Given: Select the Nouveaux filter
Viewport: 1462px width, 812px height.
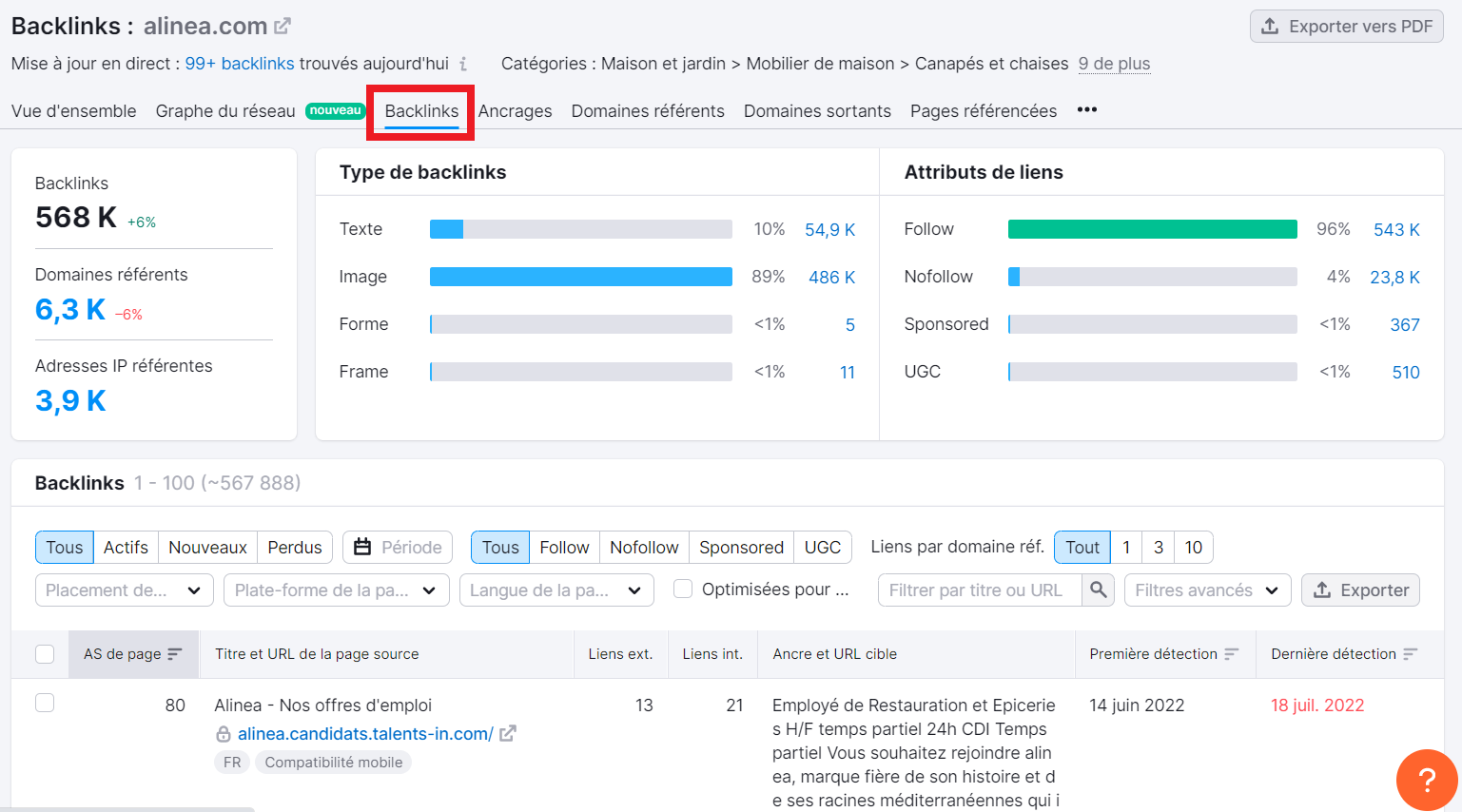Looking at the screenshot, I should click(x=207, y=547).
